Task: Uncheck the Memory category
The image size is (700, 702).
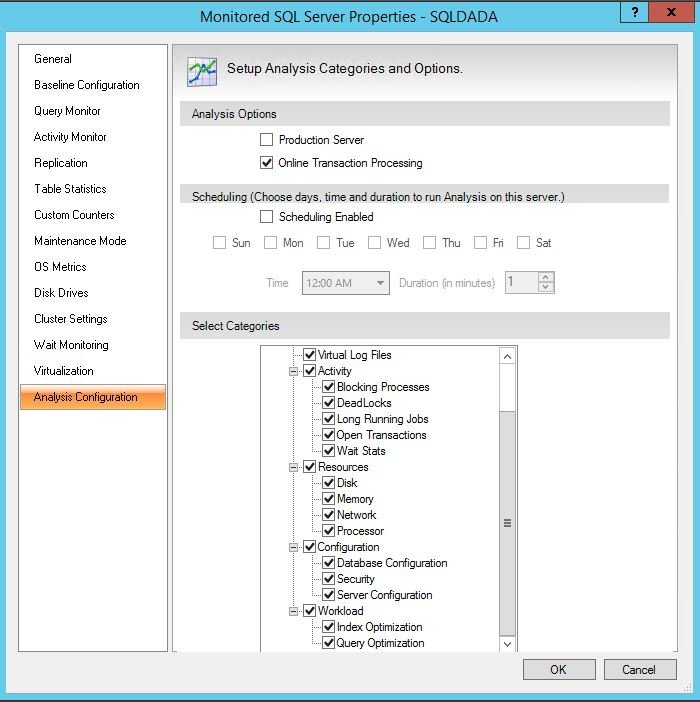Action: (329, 499)
